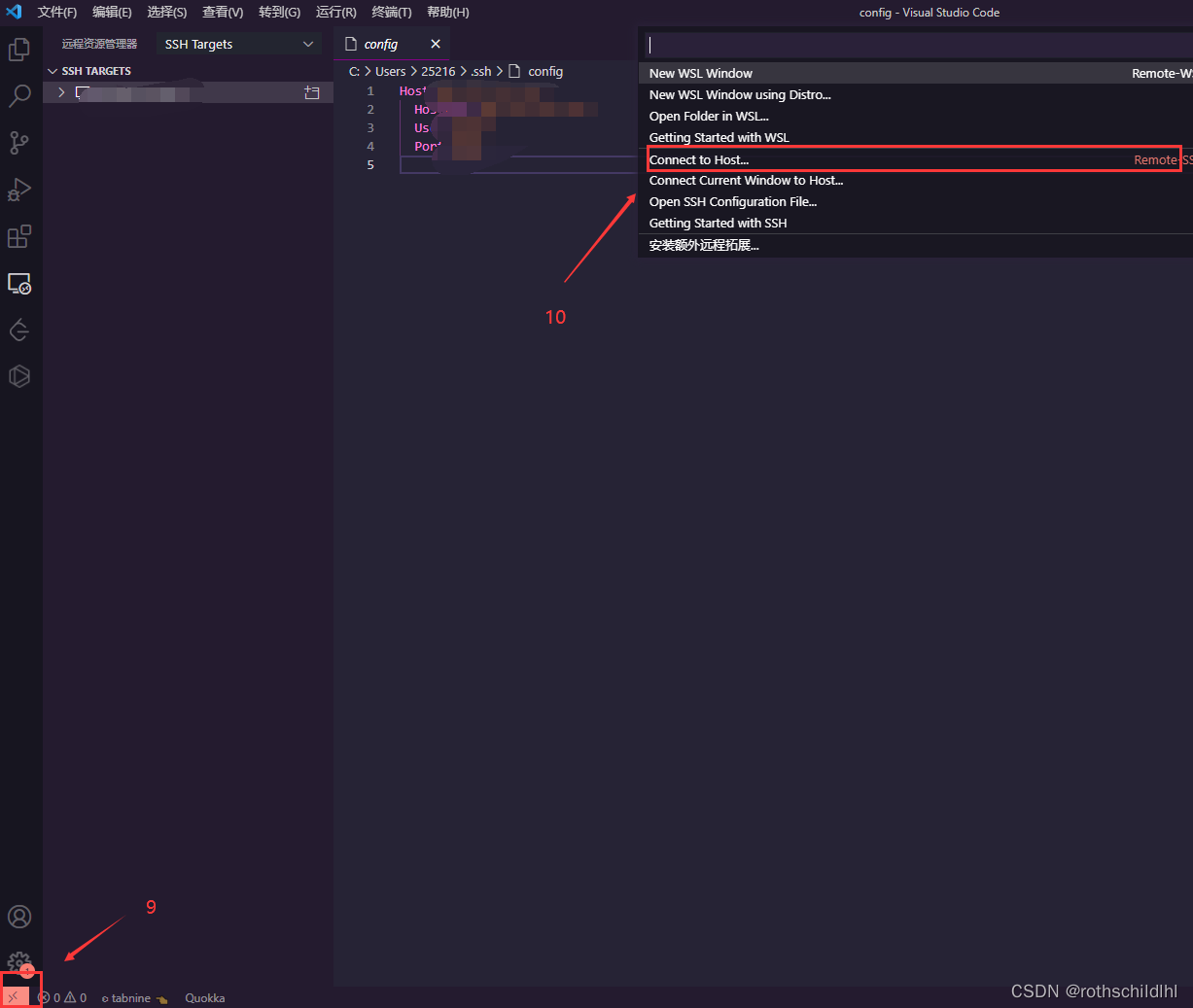Click the remote window indicator in status bar
This screenshot has width=1193, height=1008.
click(14, 997)
